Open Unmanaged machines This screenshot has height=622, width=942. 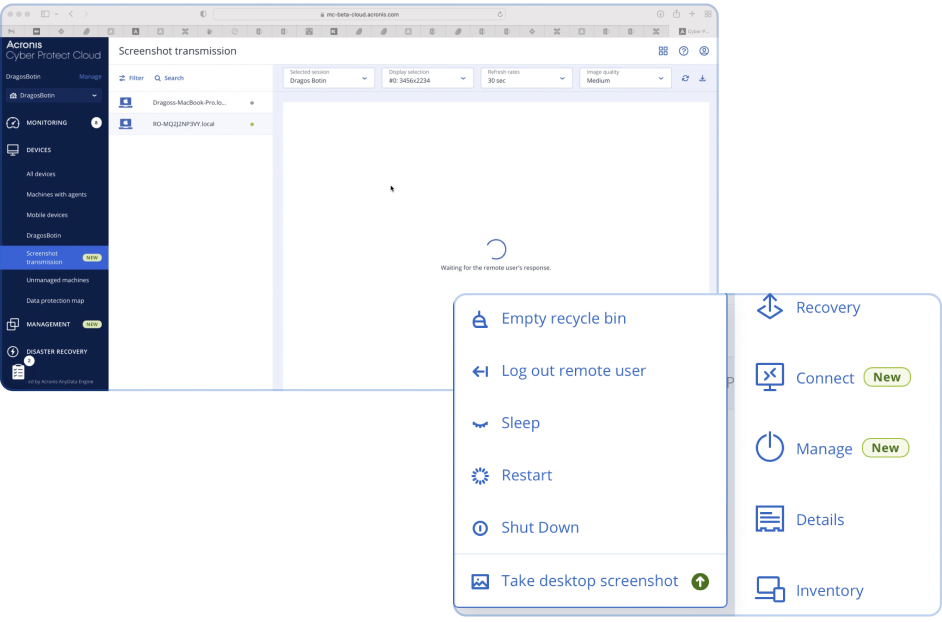58,280
